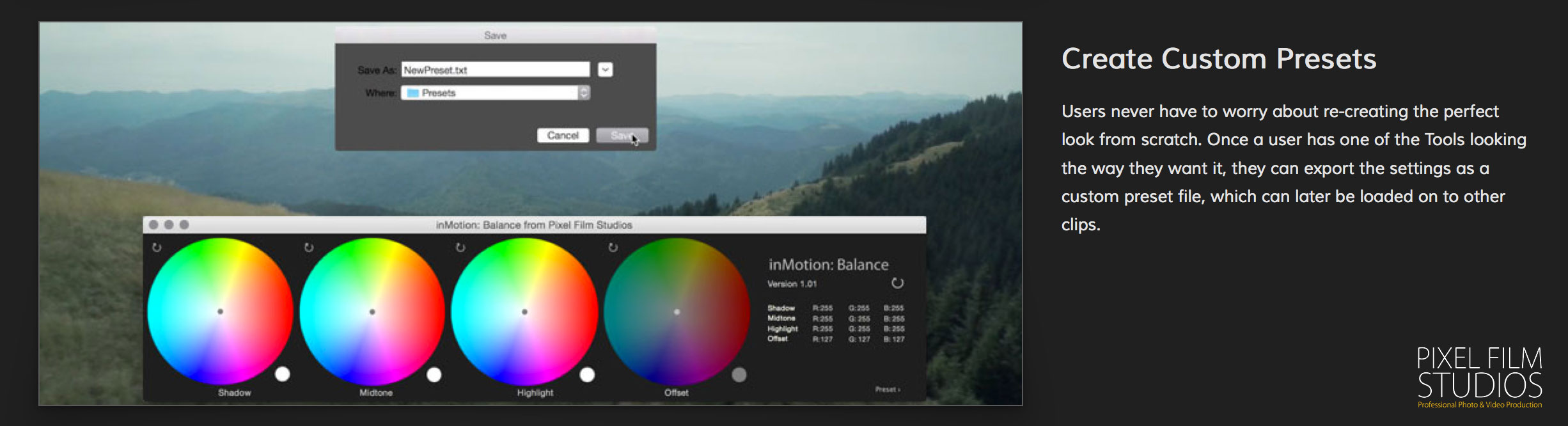This screenshot has width=1568, height=426.
Task: Click the Midtone color wheel center point
Action: point(372,312)
